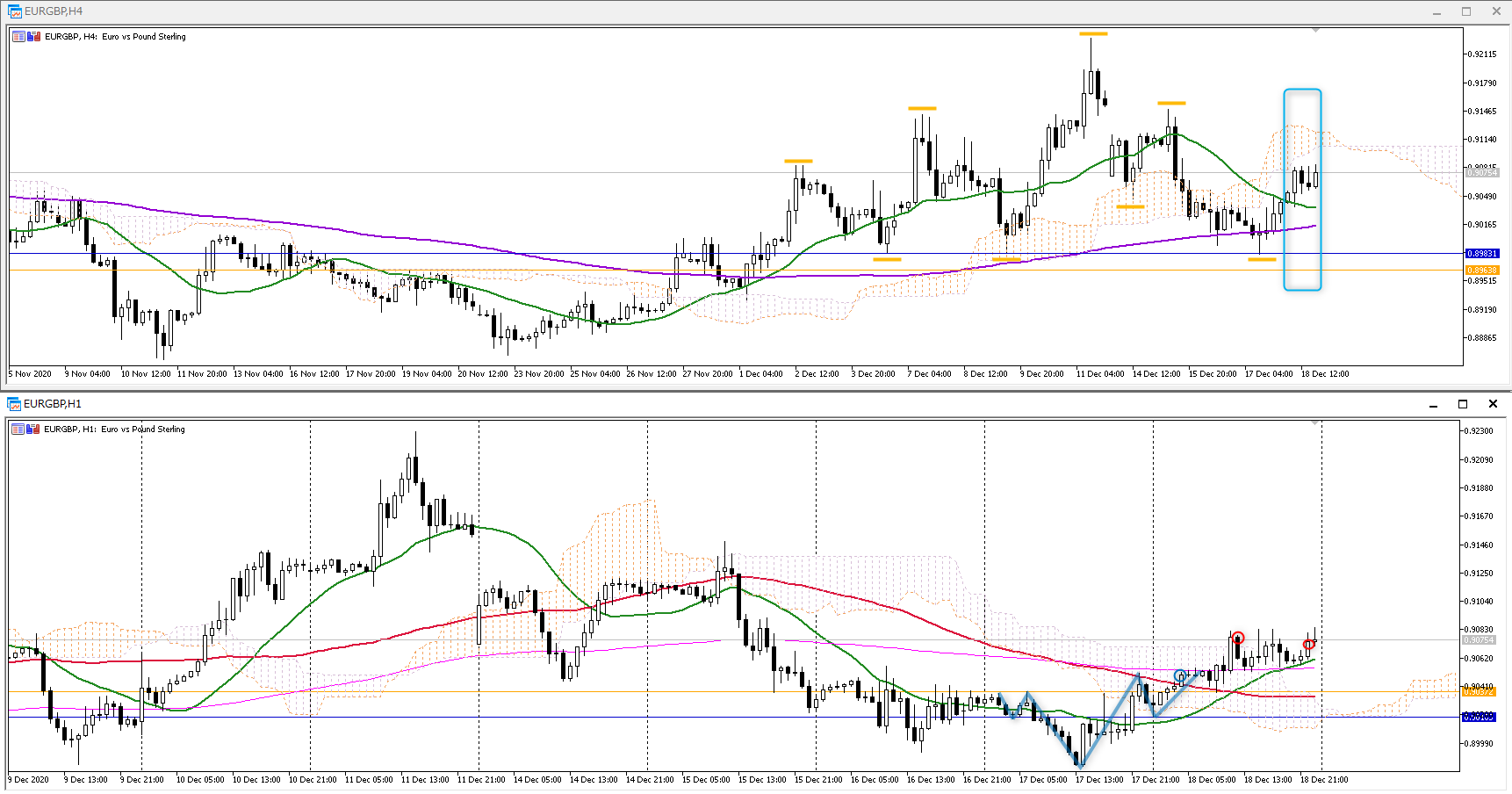The image size is (1512, 794).
Task: Click the '14 Dec 21:00' time label on H1
Action: 650,780
